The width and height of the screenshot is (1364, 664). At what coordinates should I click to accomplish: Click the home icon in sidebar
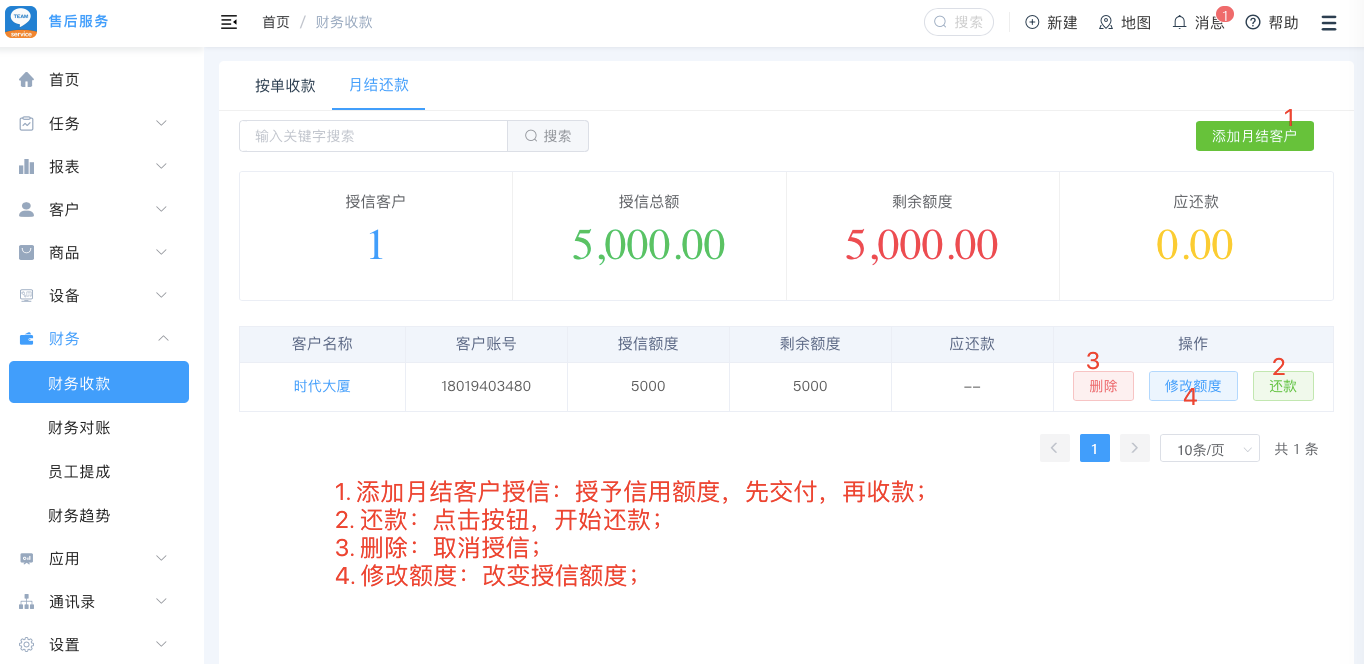(27, 80)
